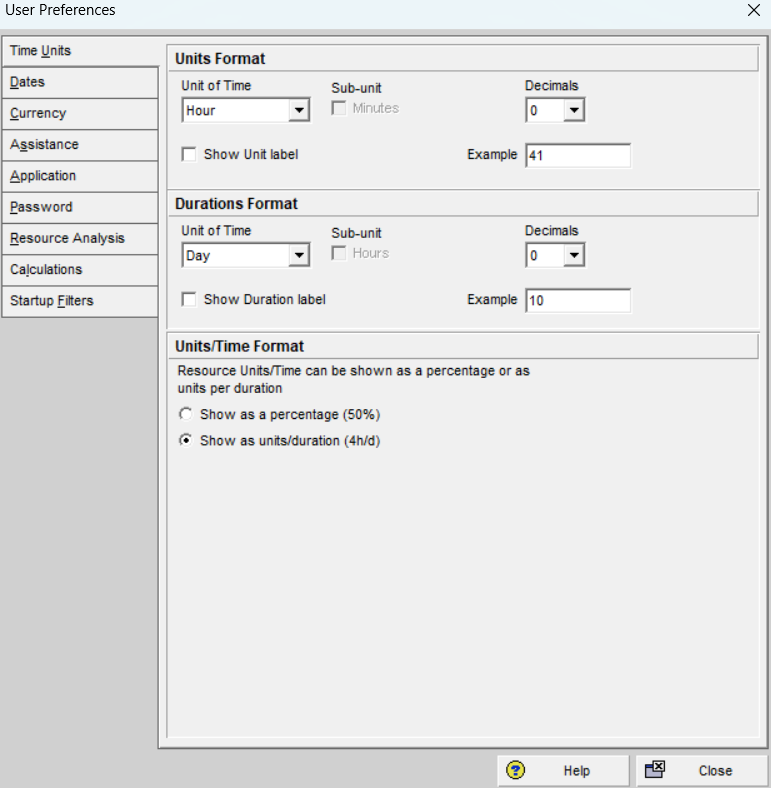Select Show as units/duration (4h/d)
The image size is (771, 788).
pos(186,441)
